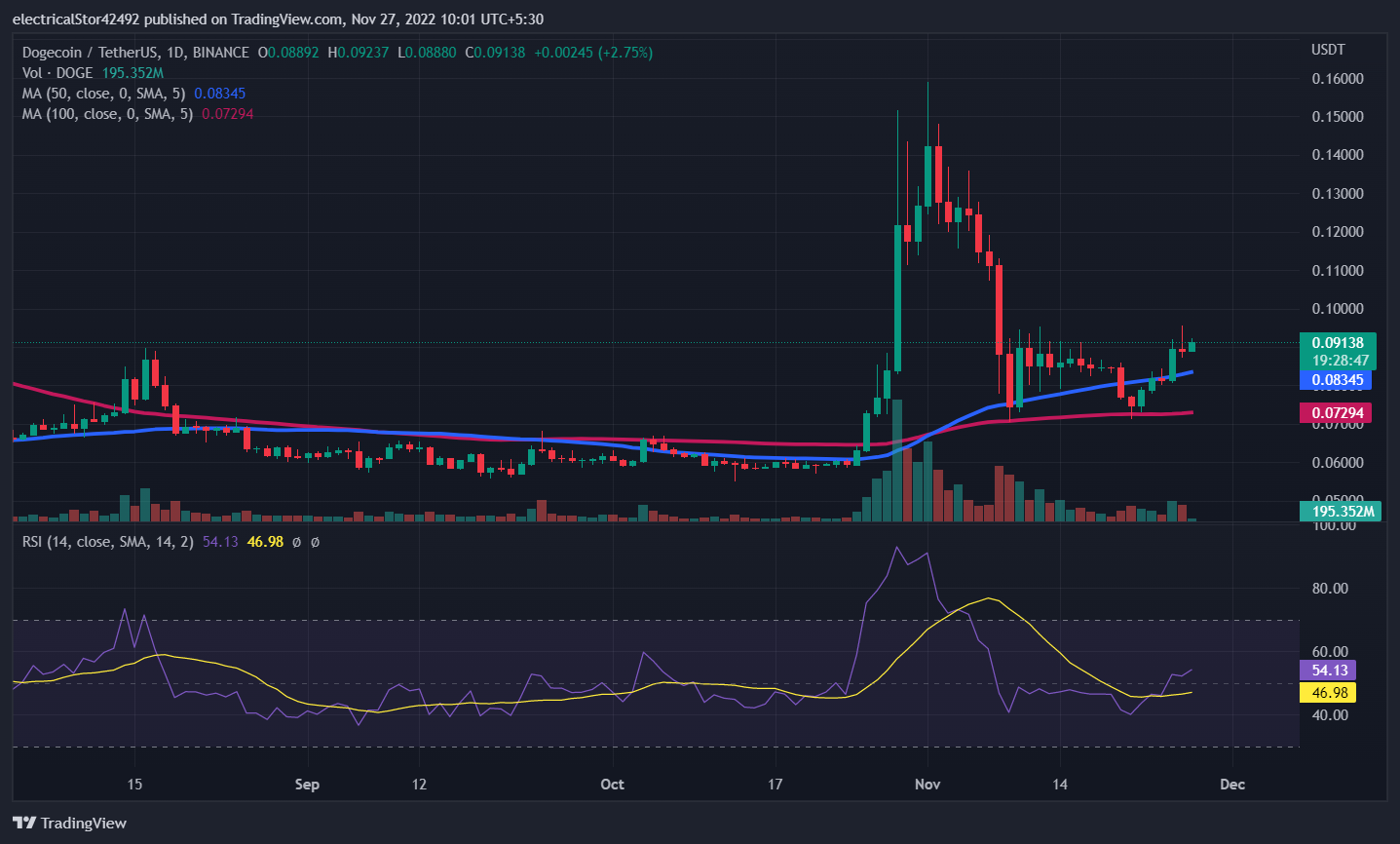Click the 'electricalStor42492 published on TradingView.com' header
Viewport: 1400px width, 844px height.
(x=178, y=19)
